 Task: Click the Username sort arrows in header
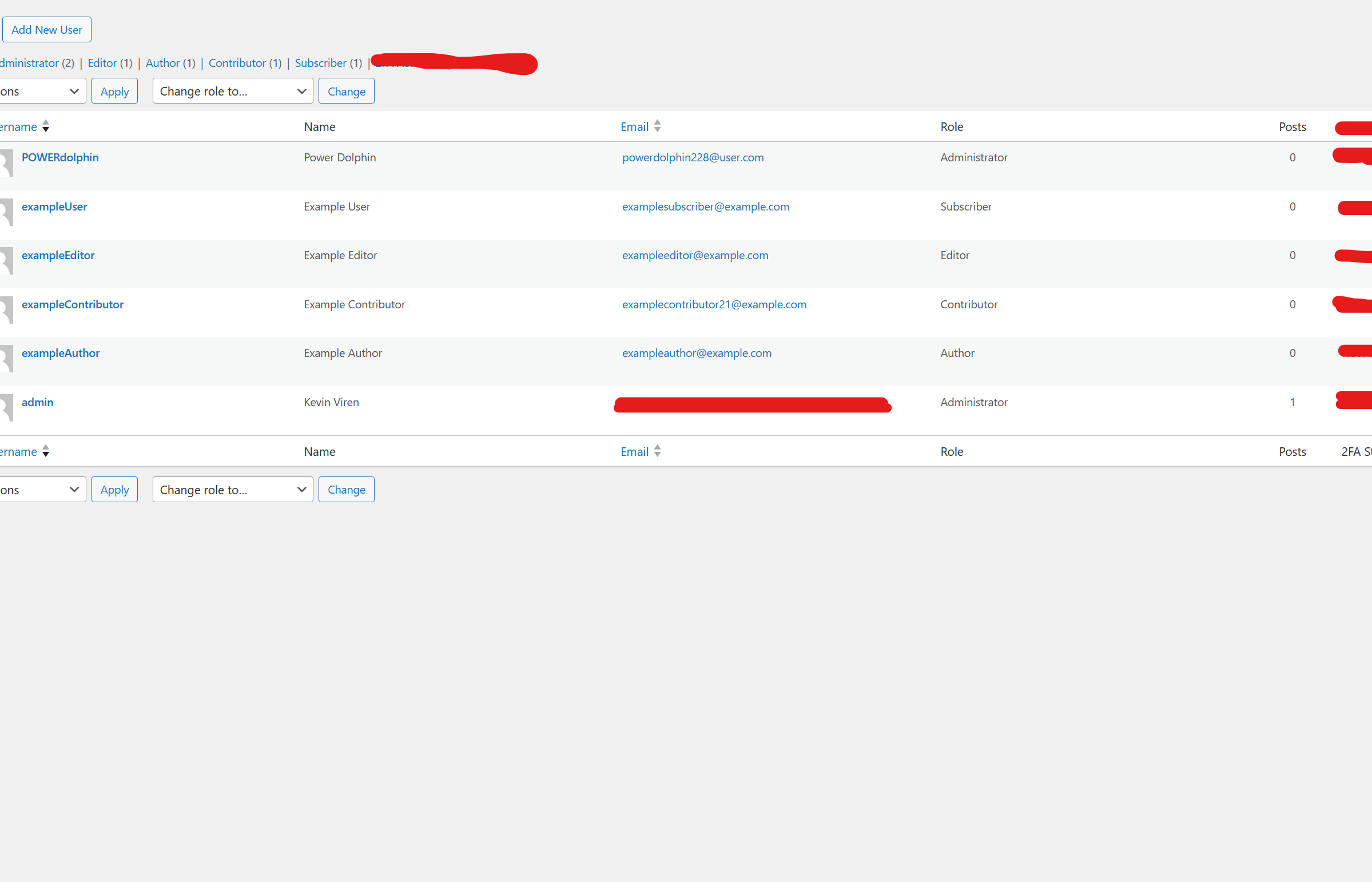coord(45,126)
